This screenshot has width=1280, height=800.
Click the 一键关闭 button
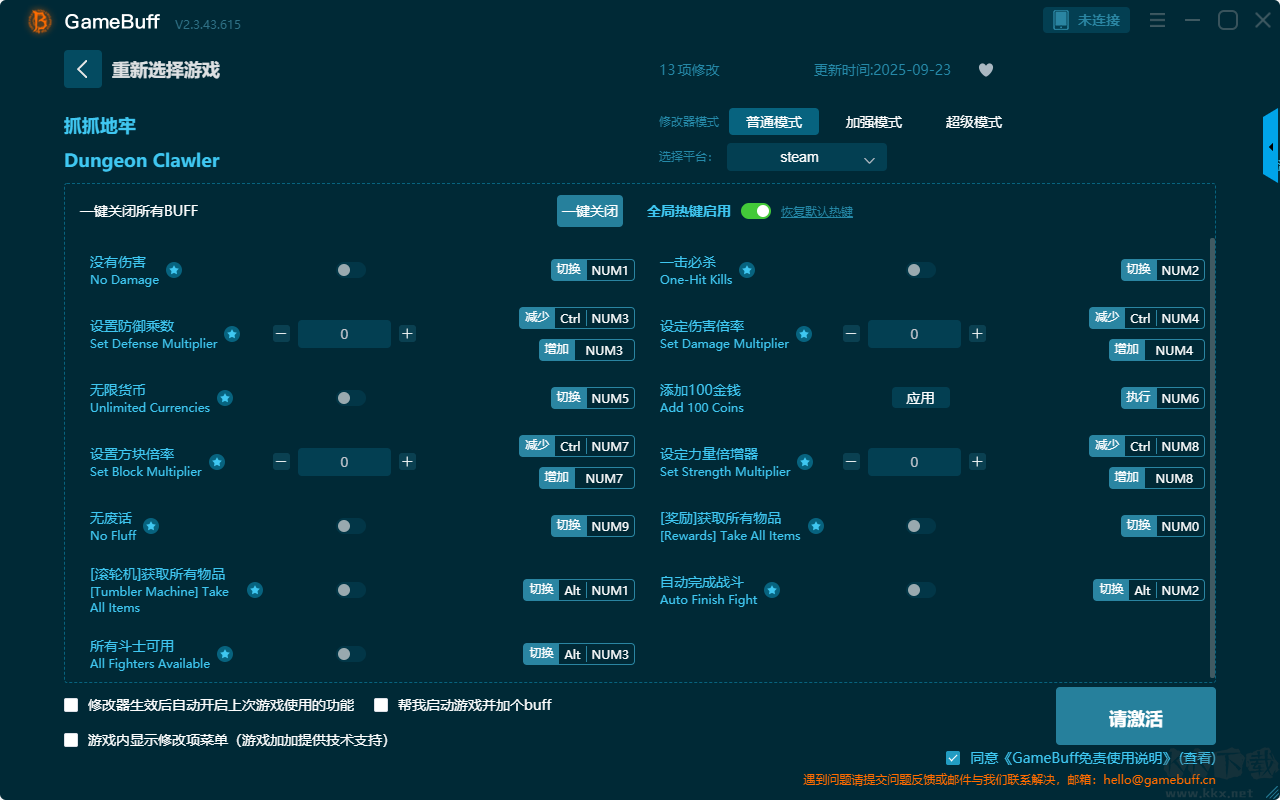tap(590, 211)
